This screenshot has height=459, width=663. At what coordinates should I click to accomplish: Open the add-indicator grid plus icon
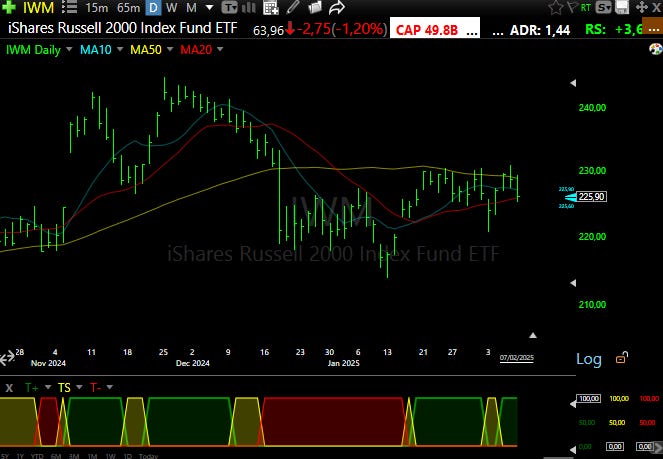[x=271, y=7]
